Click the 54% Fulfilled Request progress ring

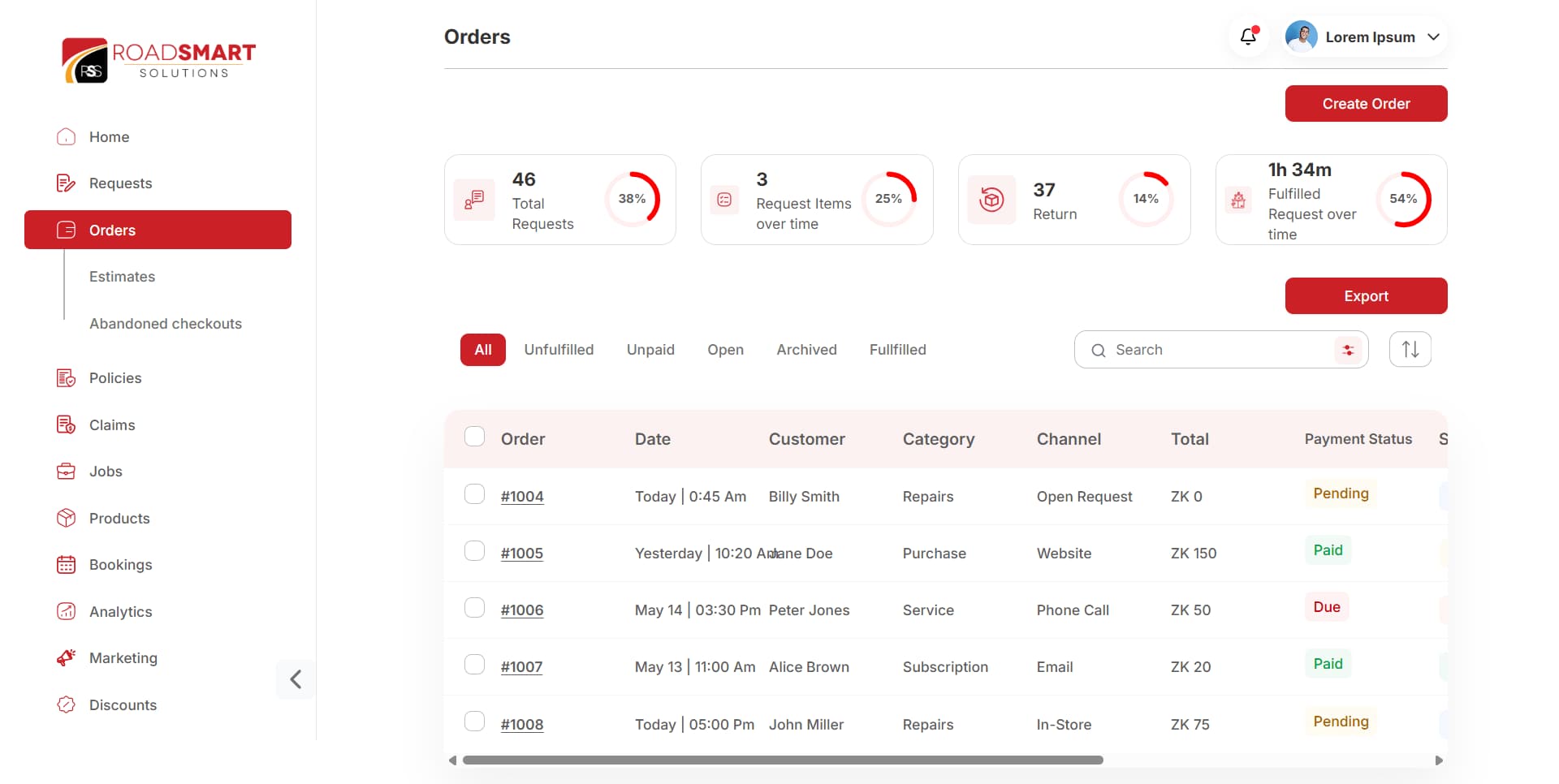point(1403,199)
